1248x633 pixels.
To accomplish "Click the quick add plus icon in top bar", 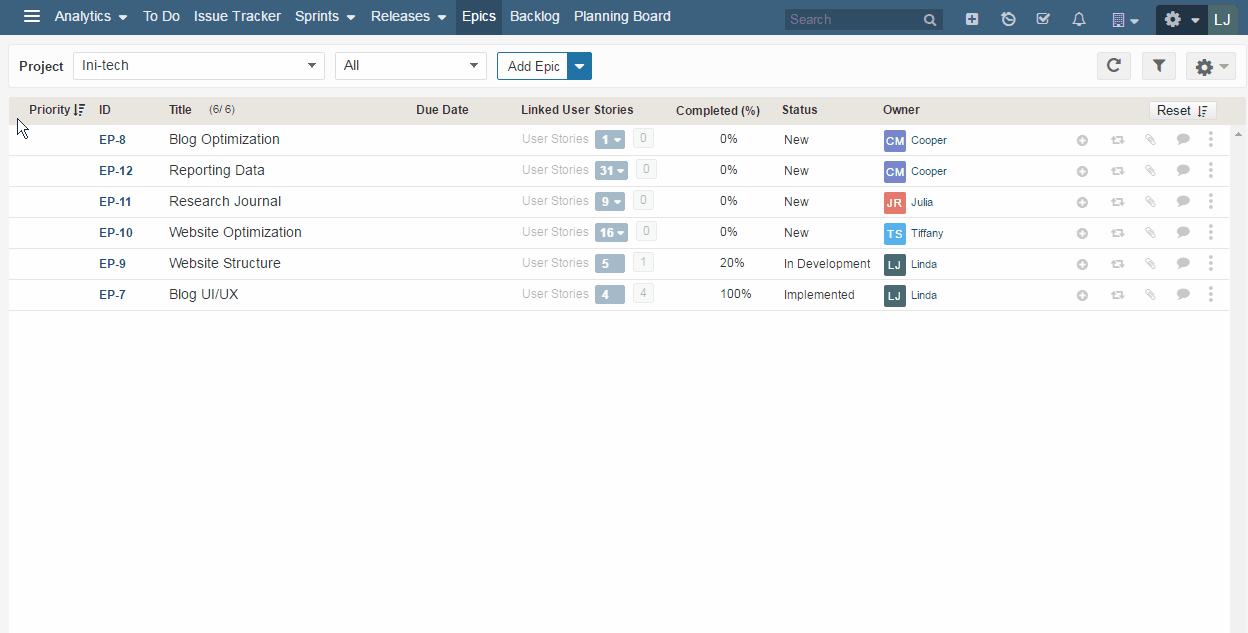I will 972,19.
